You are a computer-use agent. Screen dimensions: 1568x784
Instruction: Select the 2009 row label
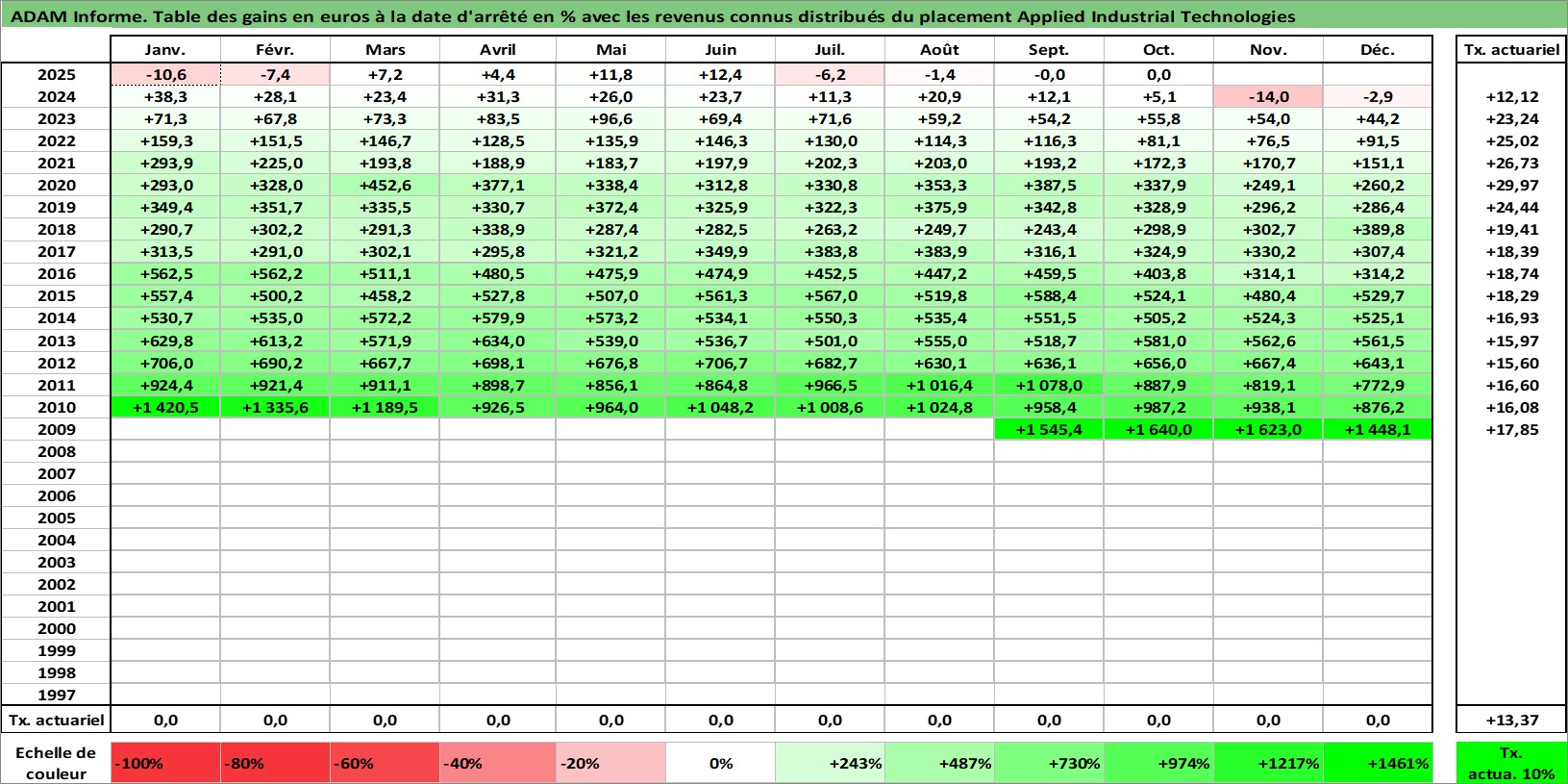[56, 429]
